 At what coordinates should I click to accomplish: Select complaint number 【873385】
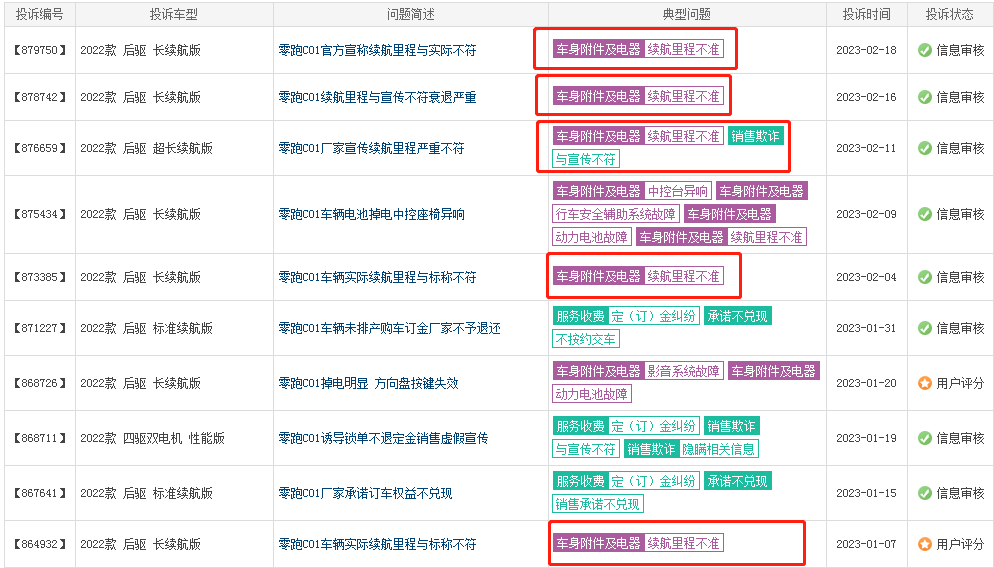point(39,277)
